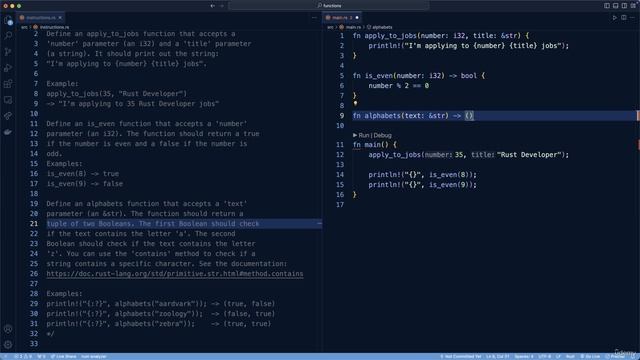This screenshot has width=640, height=360.
Task: Open the Accounts menu icon
Action: pyautogui.click(x=8, y=329)
